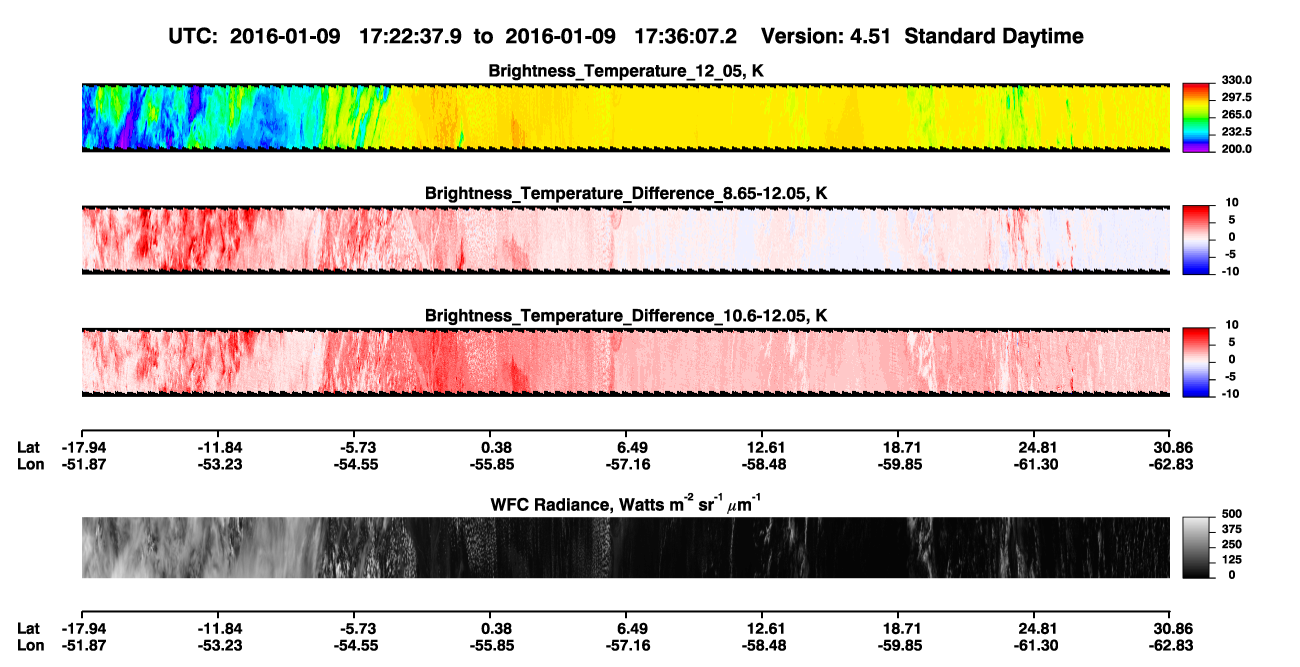The height and width of the screenshot is (667, 1300).
Task: Click longitude -59.85 on the axis below WFC panel
Action: tap(898, 645)
